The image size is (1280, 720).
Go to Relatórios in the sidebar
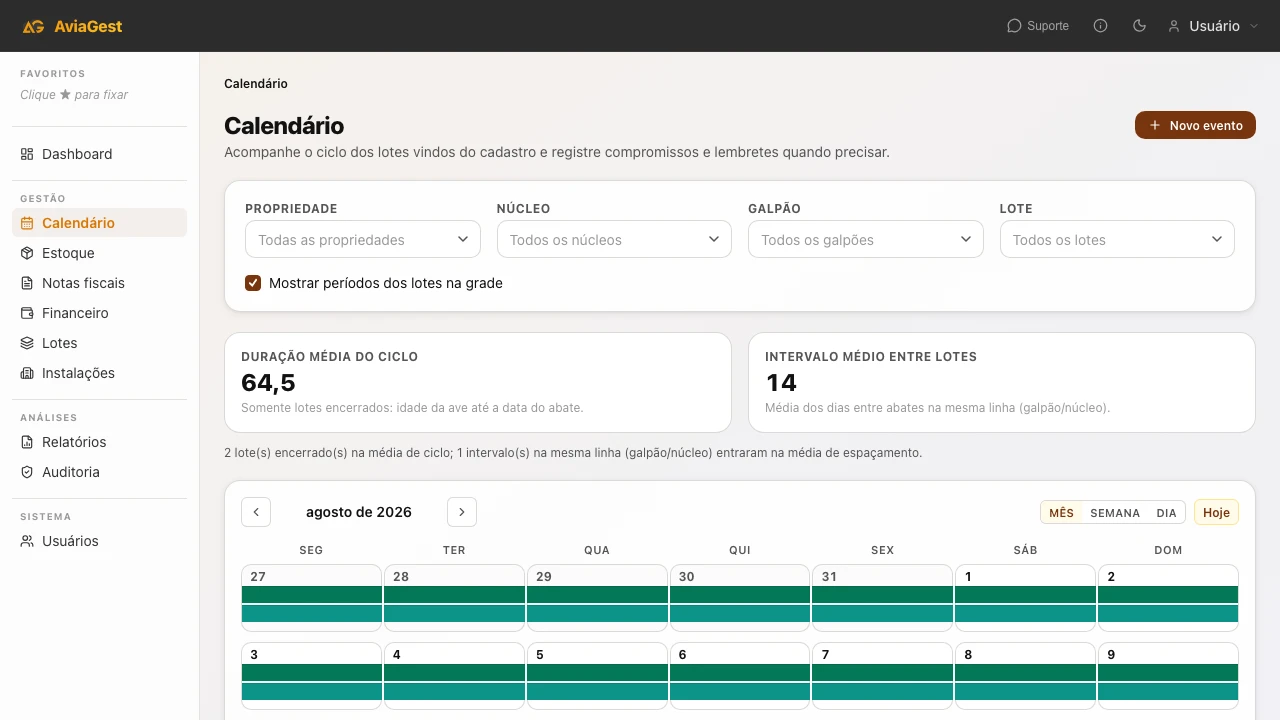pos(99,442)
